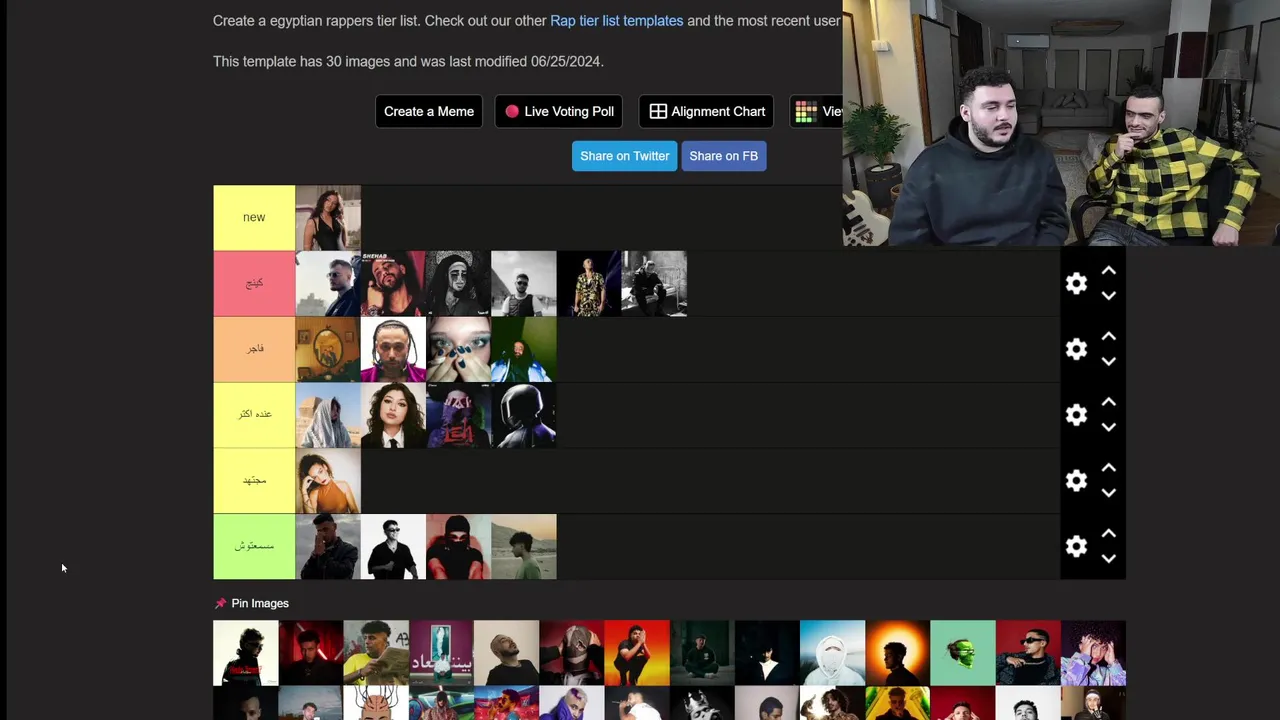This screenshot has width=1280, height=720.
Task: Edit the pink كينج tier label
Action: point(254,283)
